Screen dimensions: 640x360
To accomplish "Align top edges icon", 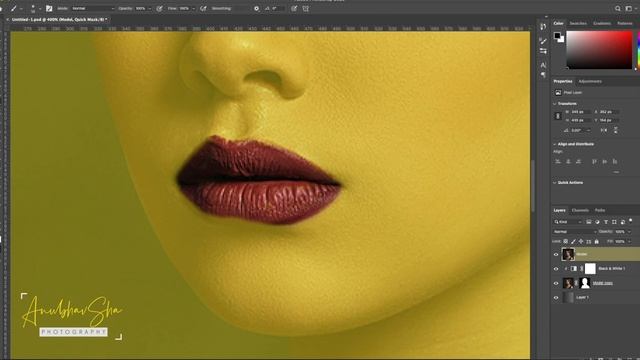I will pos(594,162).
